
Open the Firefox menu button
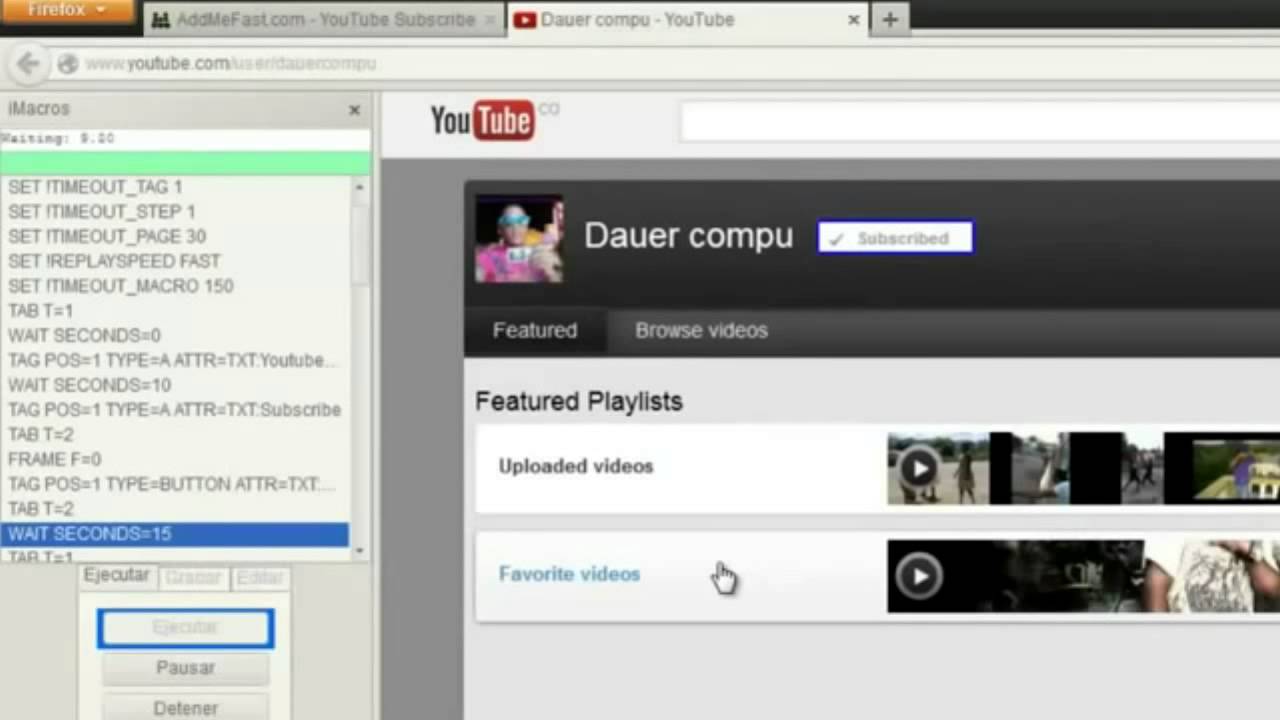67,11
